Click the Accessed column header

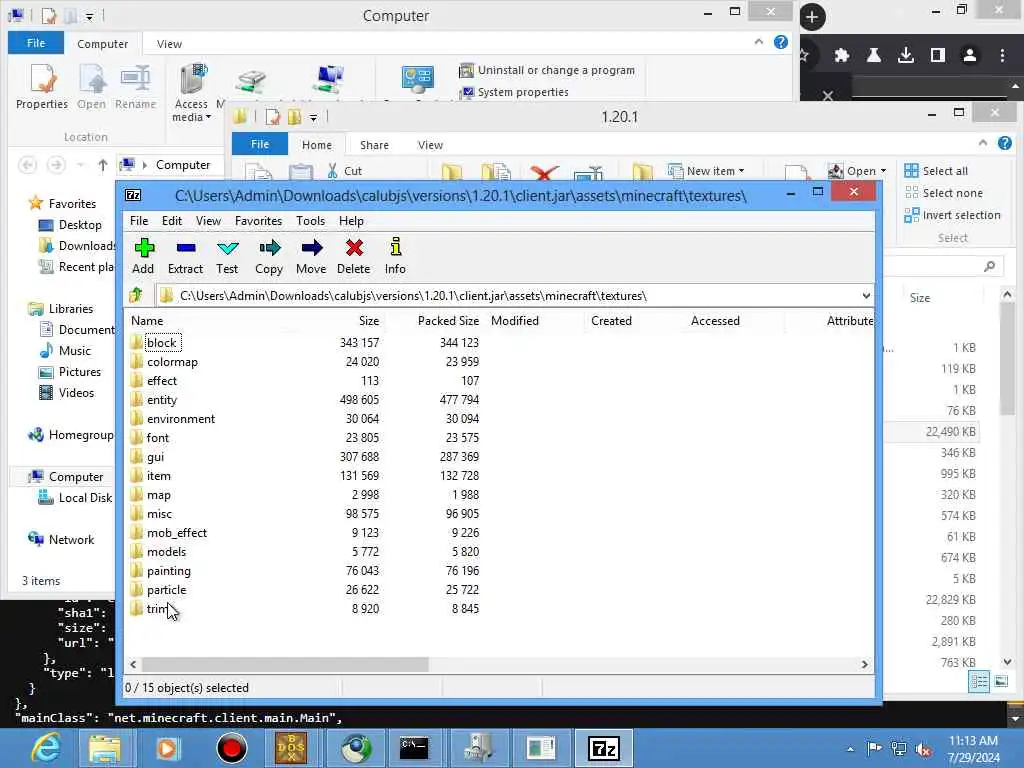(715, 321)
